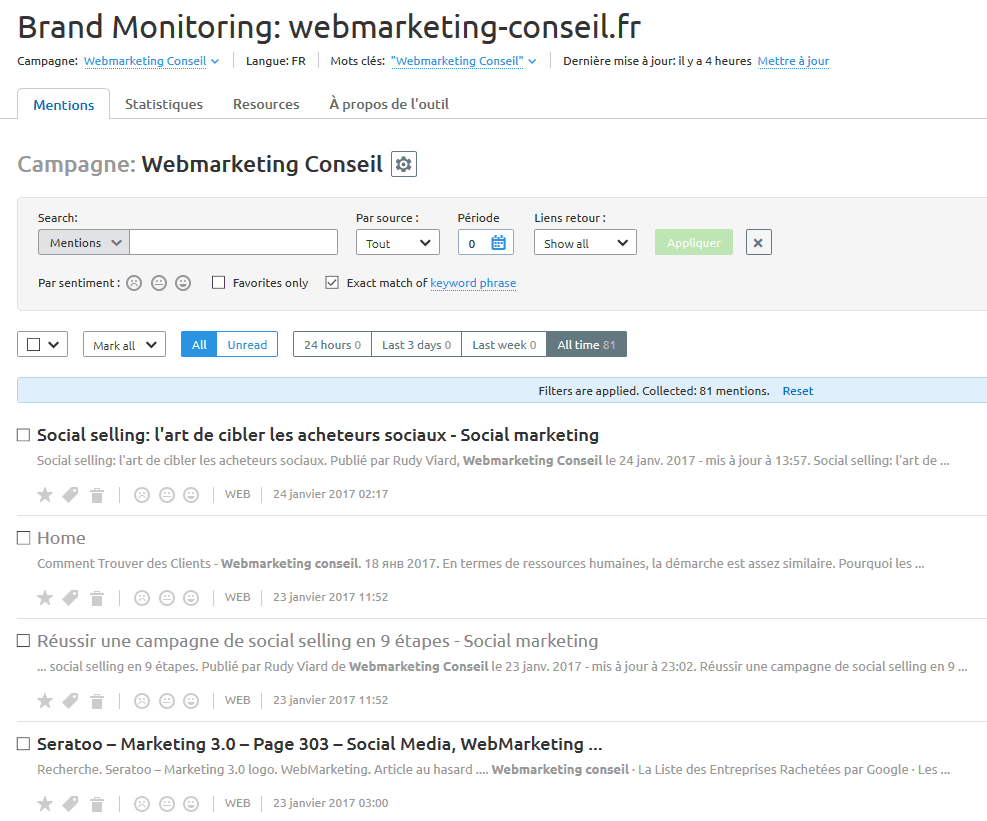Filter mentions by Last week
Screen dimensions: 987x821
coord(504,344)
